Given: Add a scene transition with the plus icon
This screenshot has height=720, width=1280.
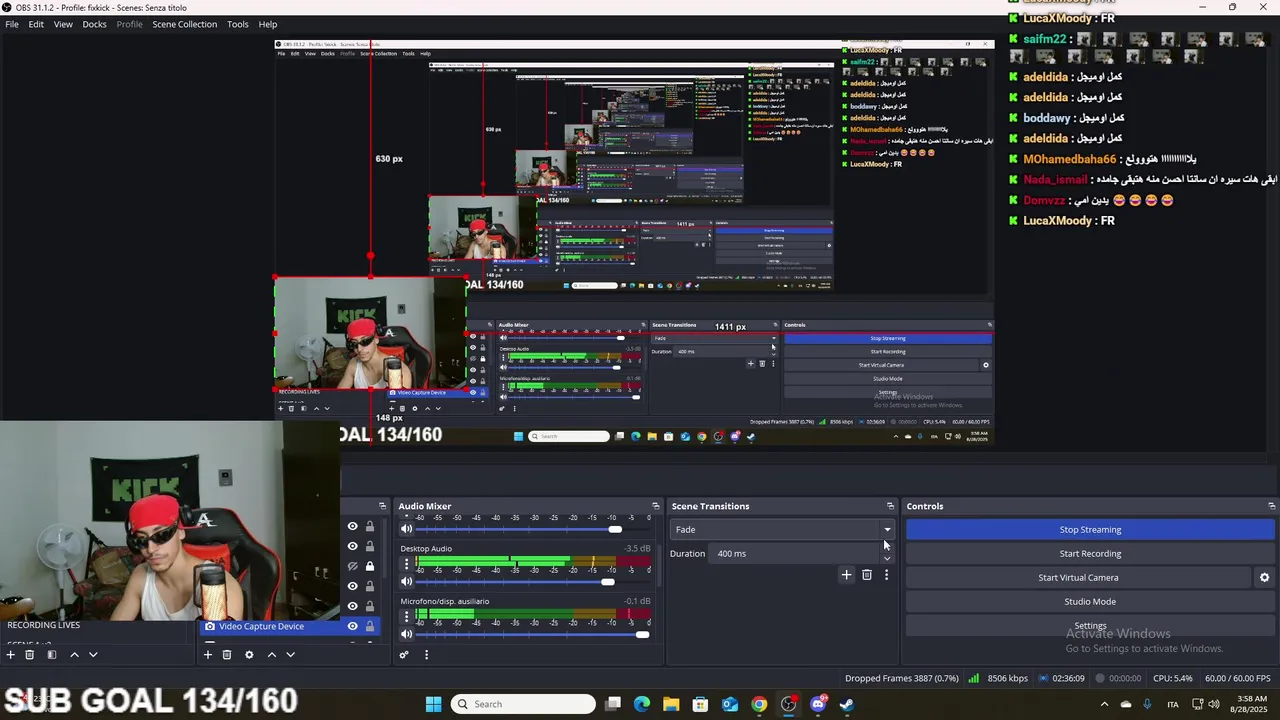Looking at the screenshot, I should point(846,575).
